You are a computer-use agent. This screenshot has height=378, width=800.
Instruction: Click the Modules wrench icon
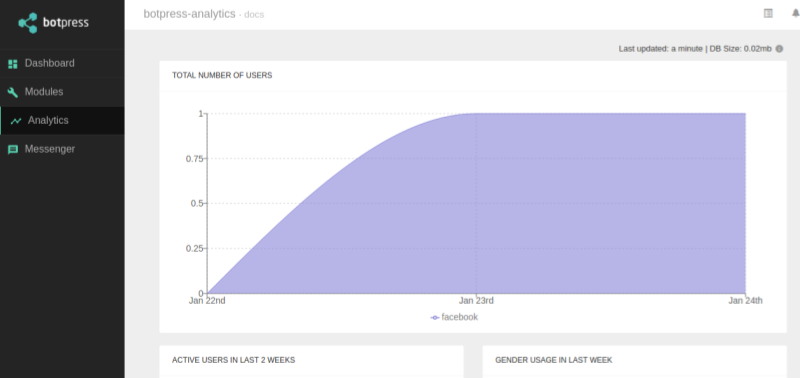pyautogui.click(x=13, y=92)
